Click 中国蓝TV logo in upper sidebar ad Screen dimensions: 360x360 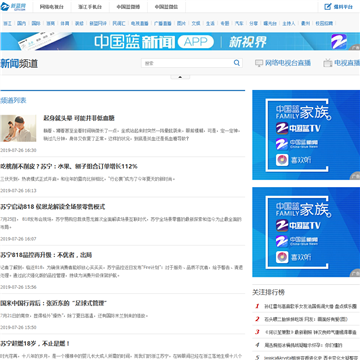point(282,129)
